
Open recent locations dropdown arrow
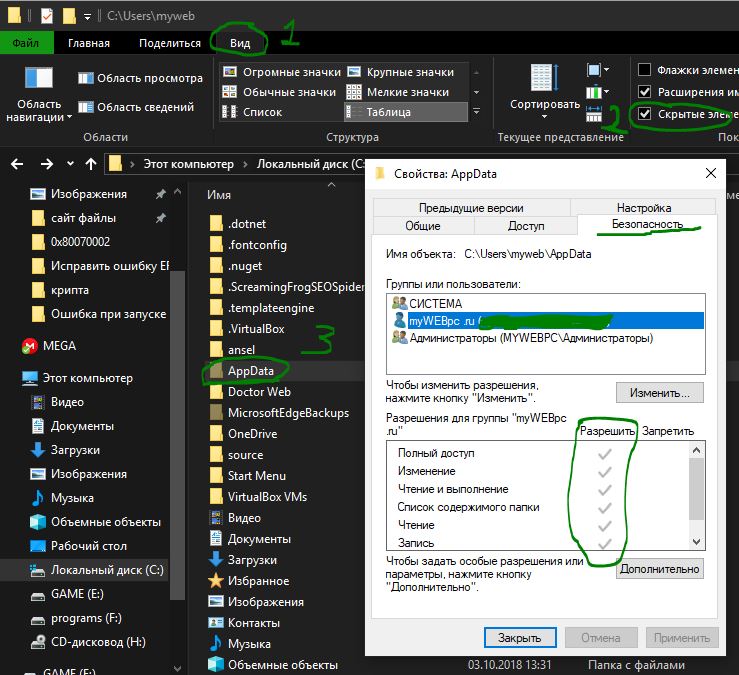70,164
